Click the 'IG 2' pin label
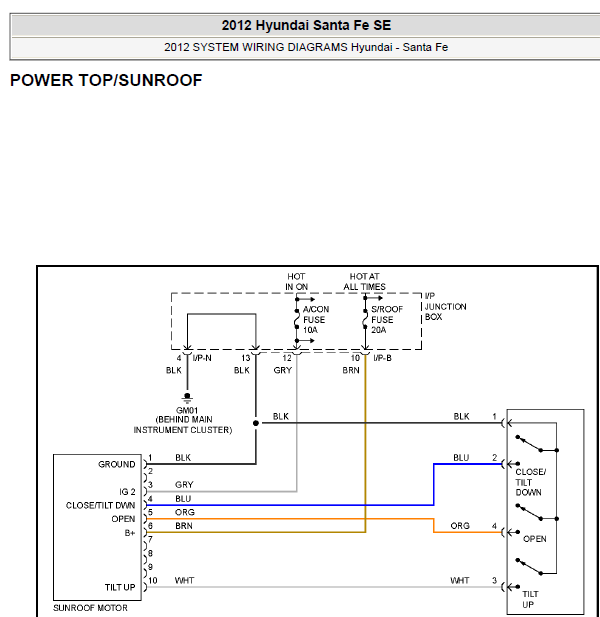Viewport: 600px width, 617px height. (127, 492)
